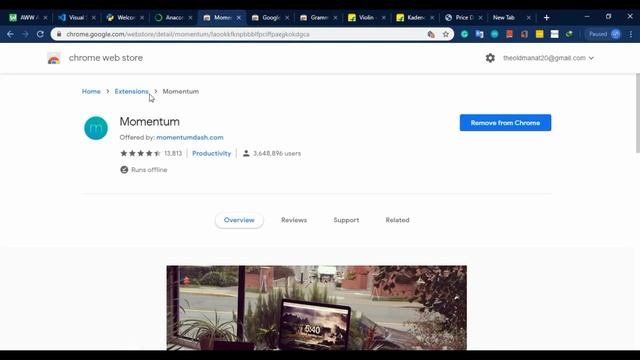Open Chrome's three-dot menu
640x360 pixels.
(x=631, y=34)
